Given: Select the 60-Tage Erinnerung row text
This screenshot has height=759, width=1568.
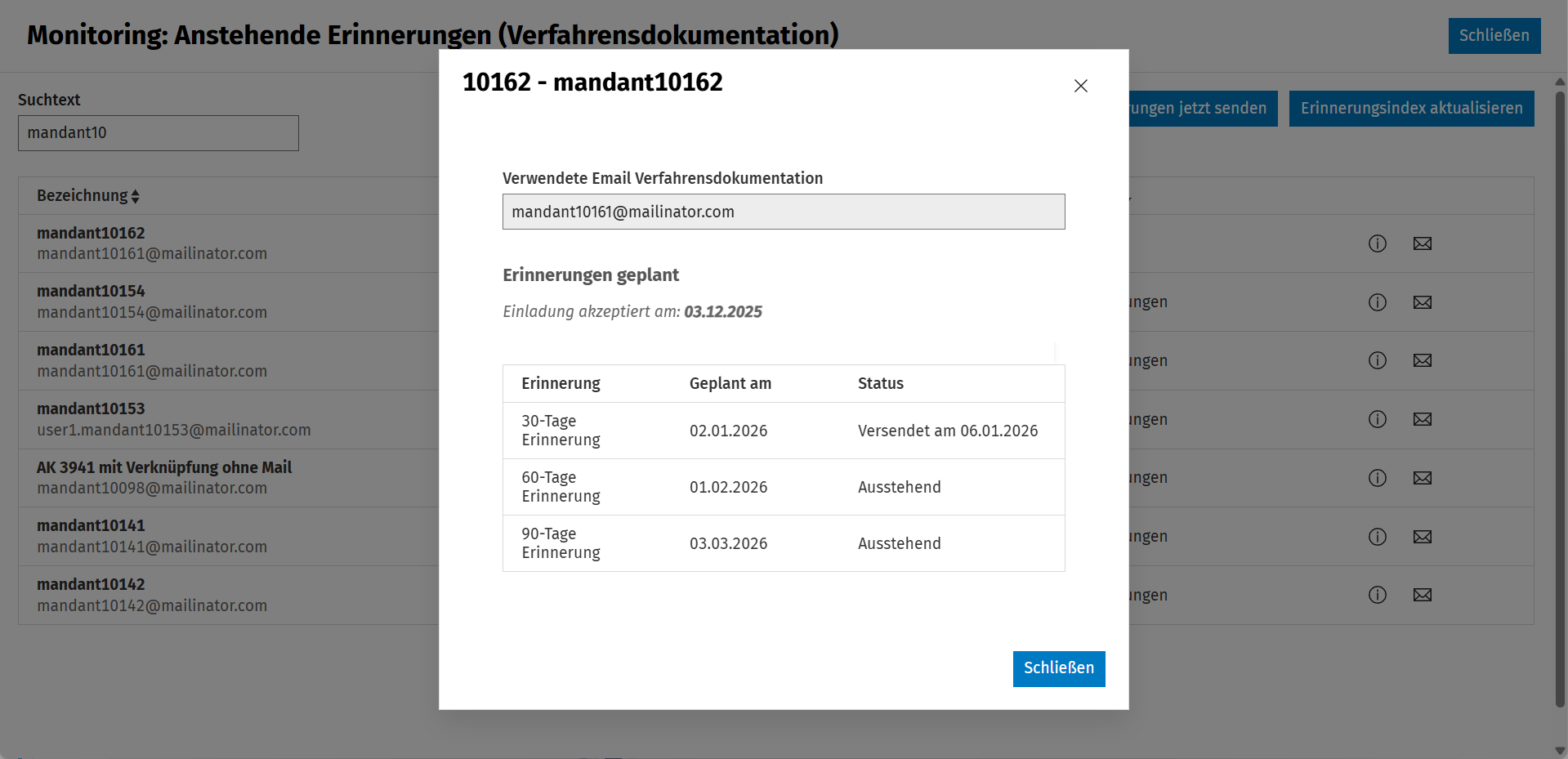Looking at the screenshot, I should (x=561, y=487).
